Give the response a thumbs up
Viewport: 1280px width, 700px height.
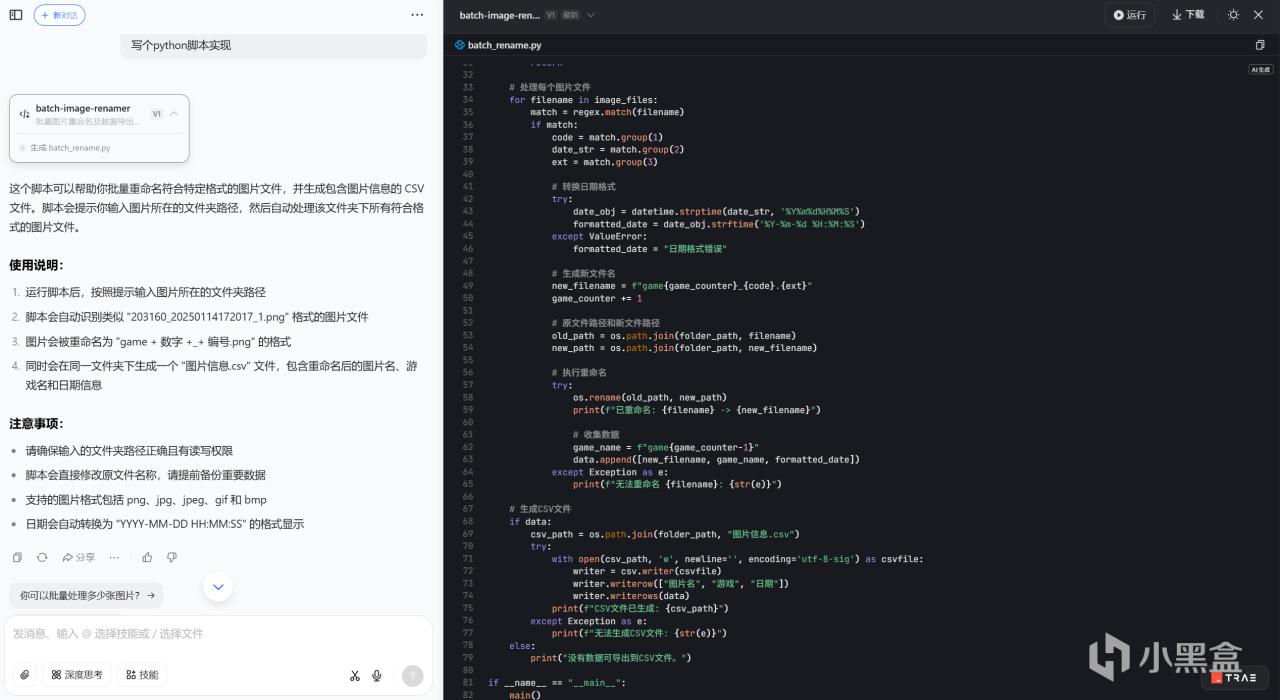pyautogui.click(x=147, y=557)
